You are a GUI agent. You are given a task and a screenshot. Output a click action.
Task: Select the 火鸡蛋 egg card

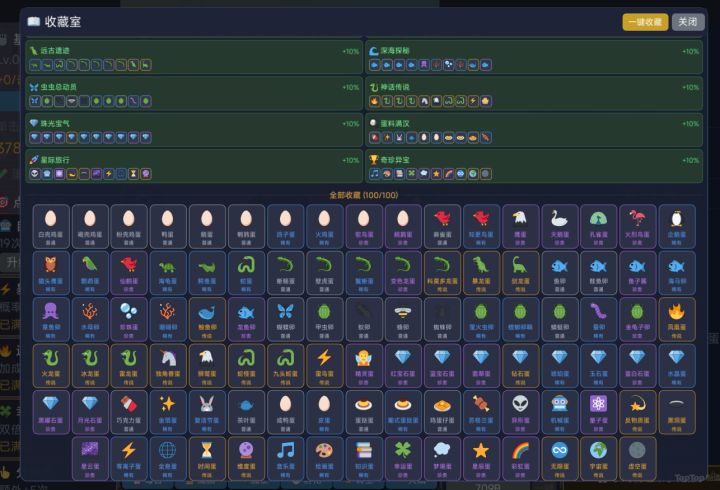(325, 226)
